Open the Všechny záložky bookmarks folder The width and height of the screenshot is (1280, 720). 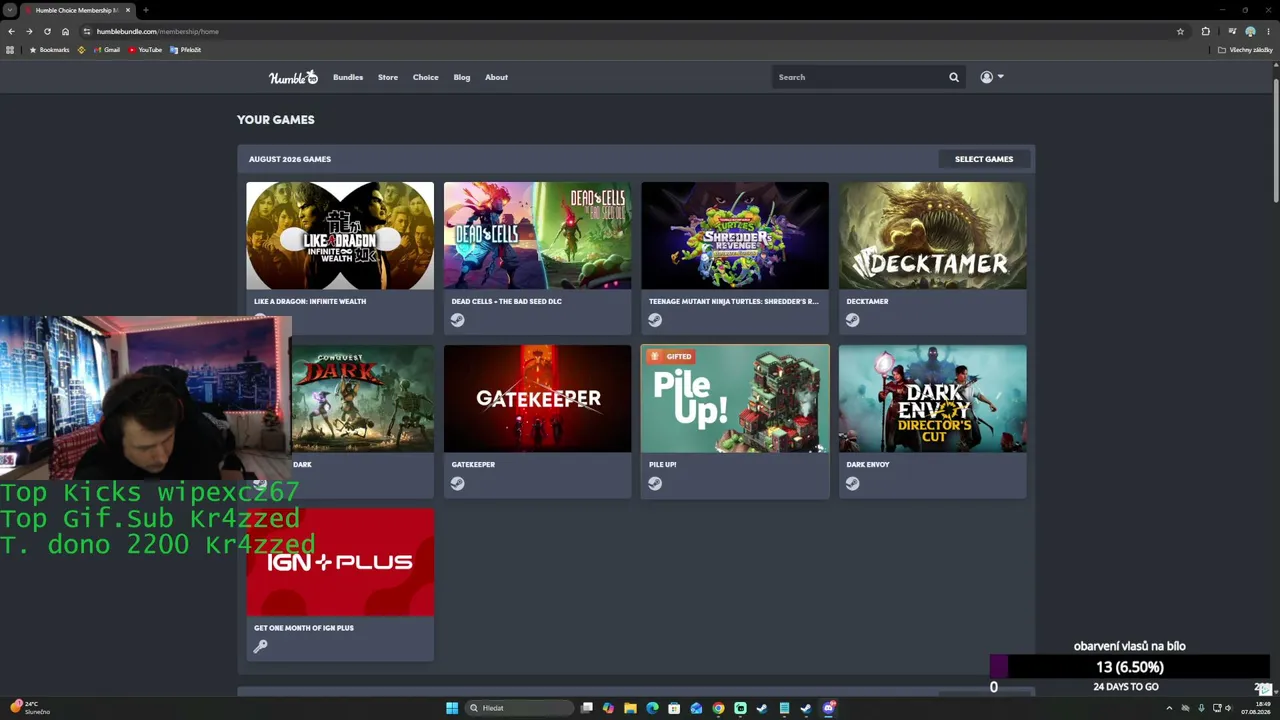pyautogui.click(x=1245, y=50)
